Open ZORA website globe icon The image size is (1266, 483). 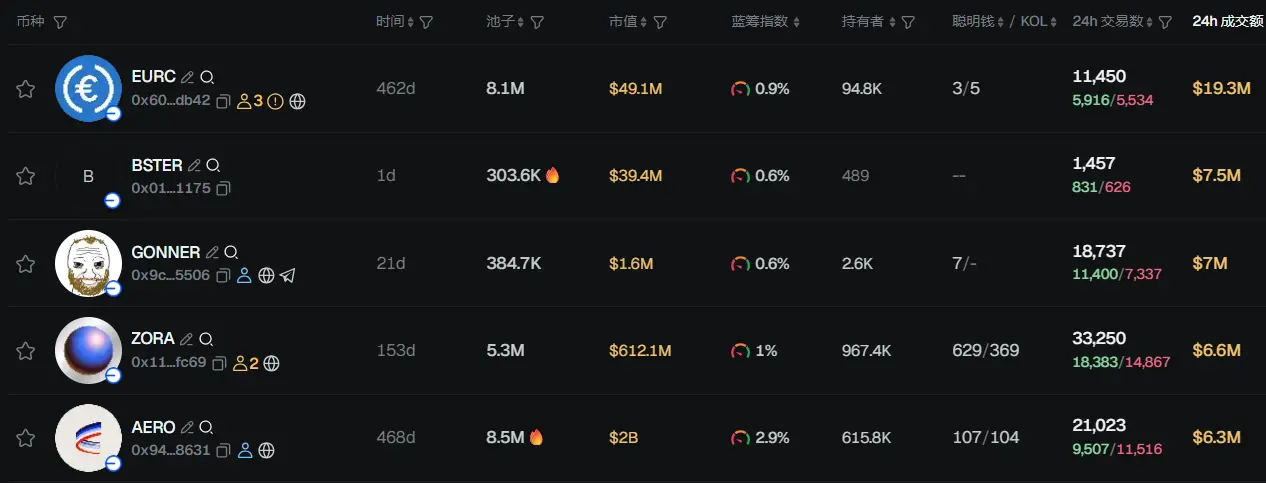271,363
